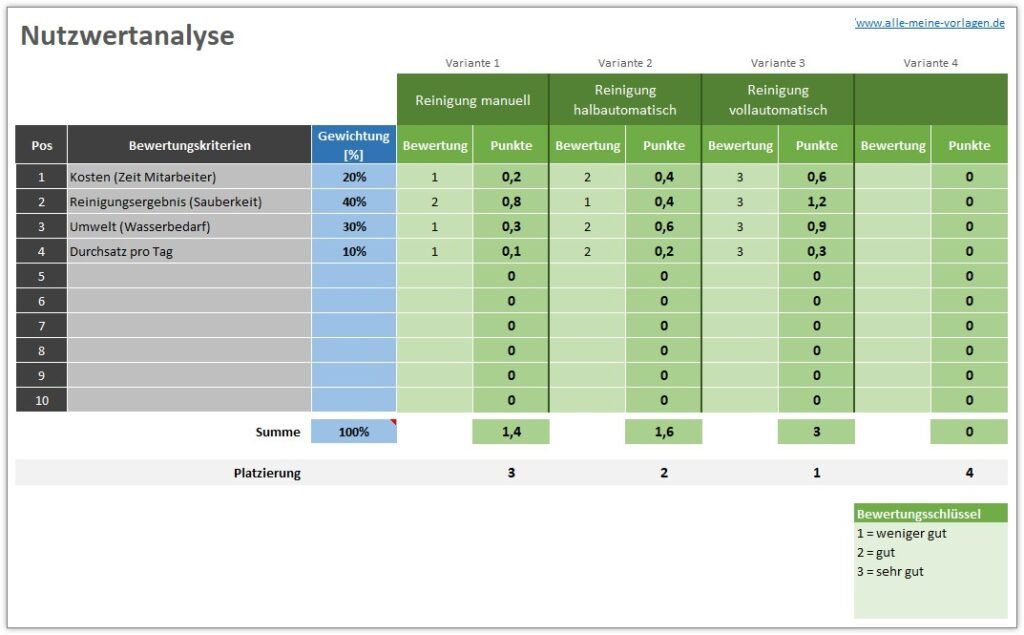
Task: Select the 'Durchsatz pro Tag' criterion cell
Action: (x=189, y=252)
